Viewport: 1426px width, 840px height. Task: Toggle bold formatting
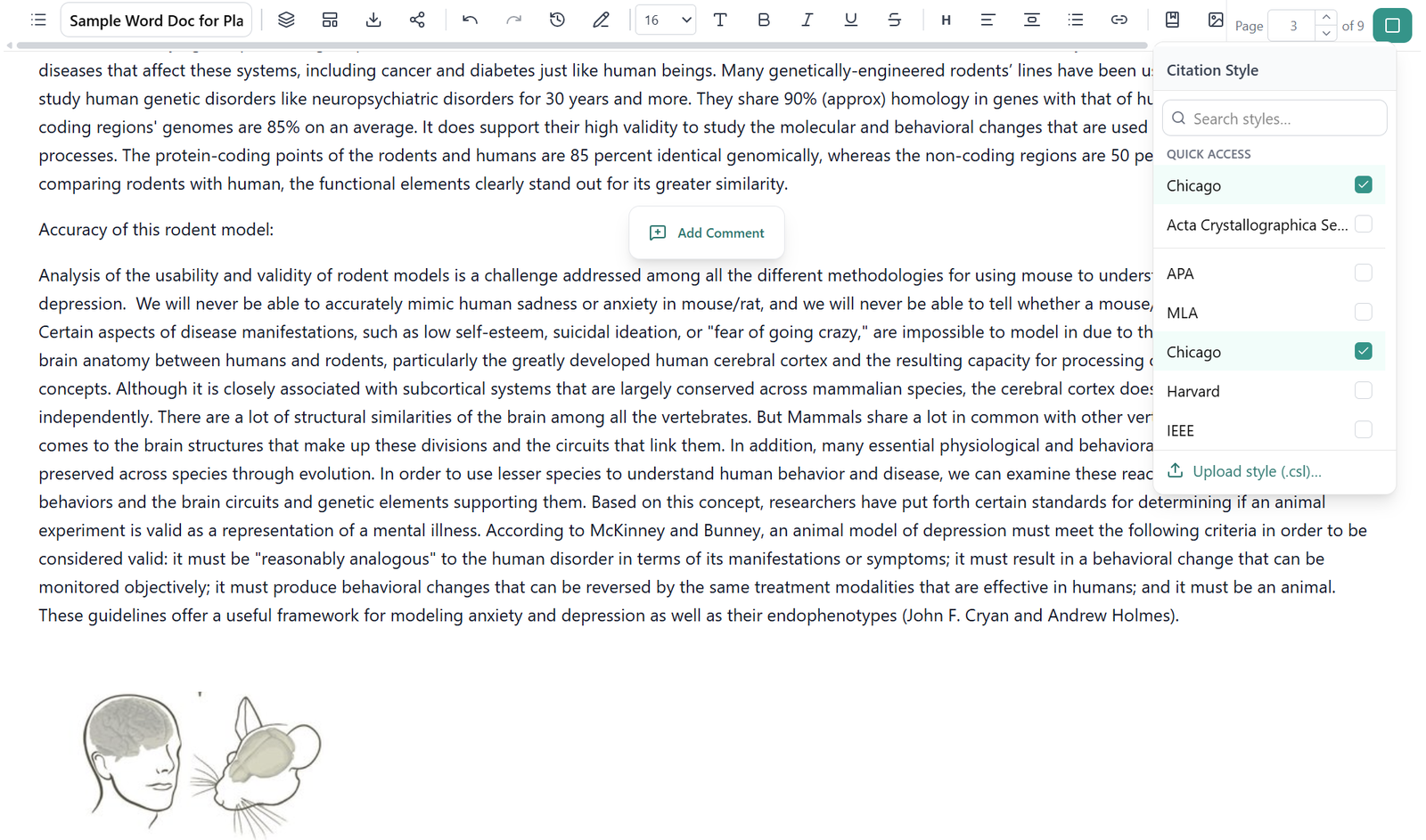pos(764,20)
